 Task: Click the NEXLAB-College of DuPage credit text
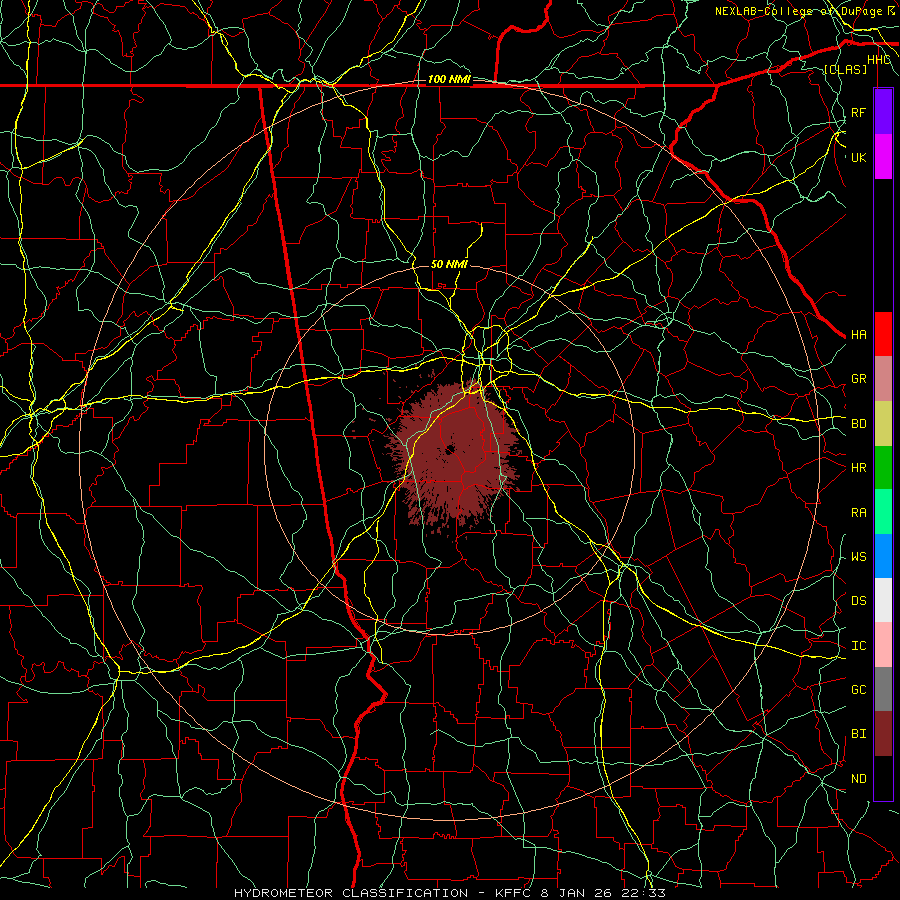(799, 11)
